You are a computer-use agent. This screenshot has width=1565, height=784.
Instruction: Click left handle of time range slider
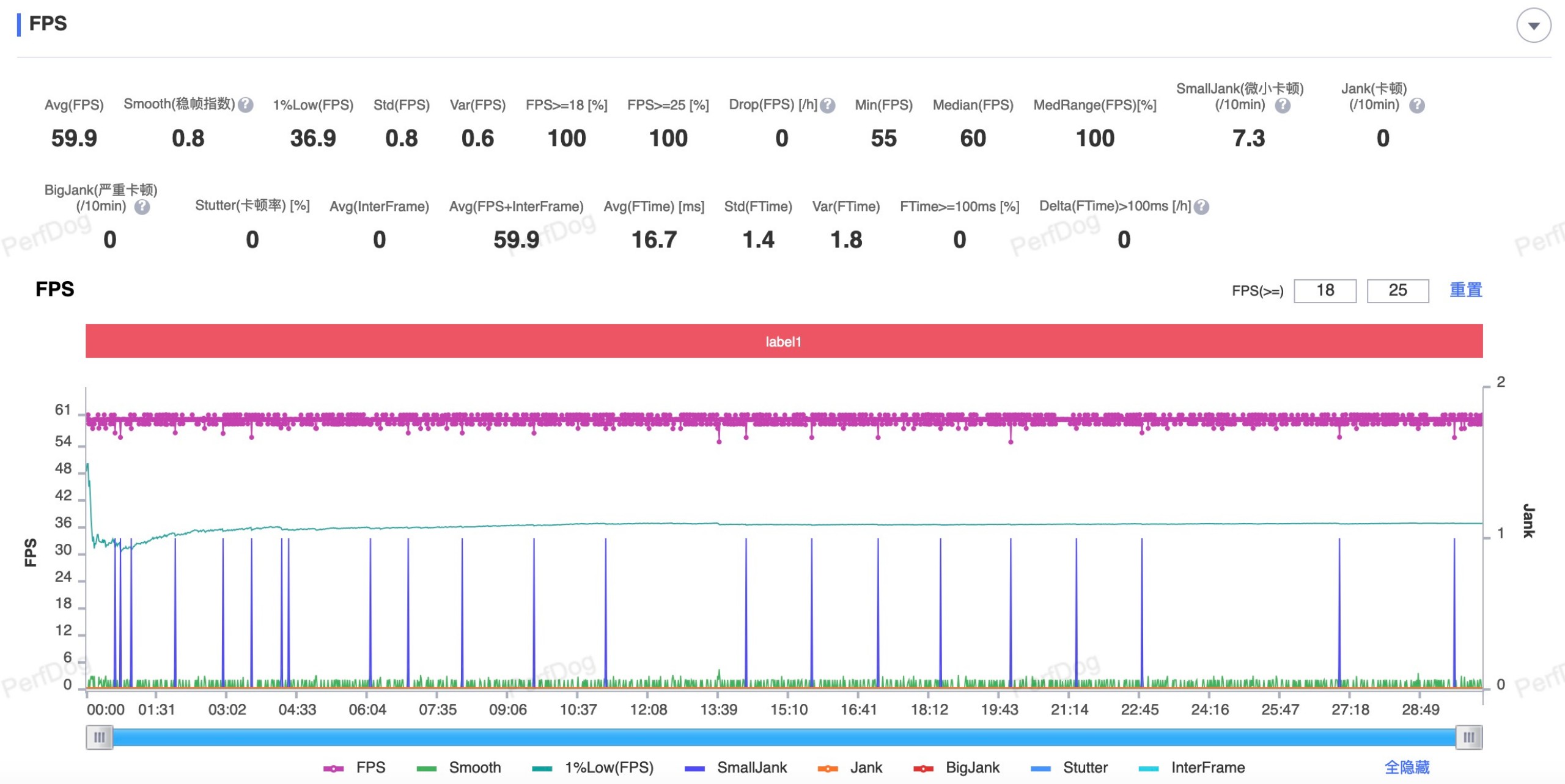click(x=99, y=738)
